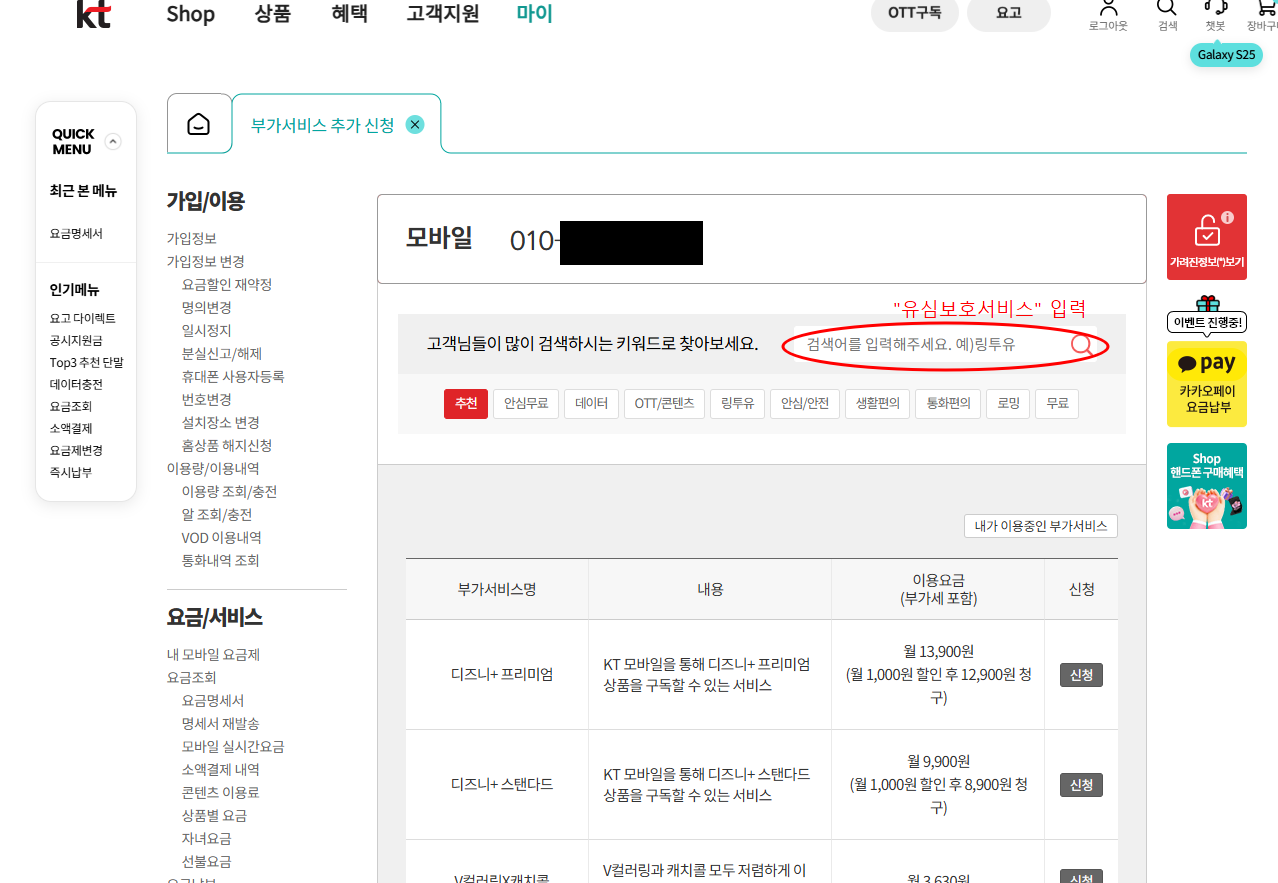Viewport: 1278px width, 883px height.
Task: Open 모바일 실시간요금 sidebar link
Action: coord(233,747)
